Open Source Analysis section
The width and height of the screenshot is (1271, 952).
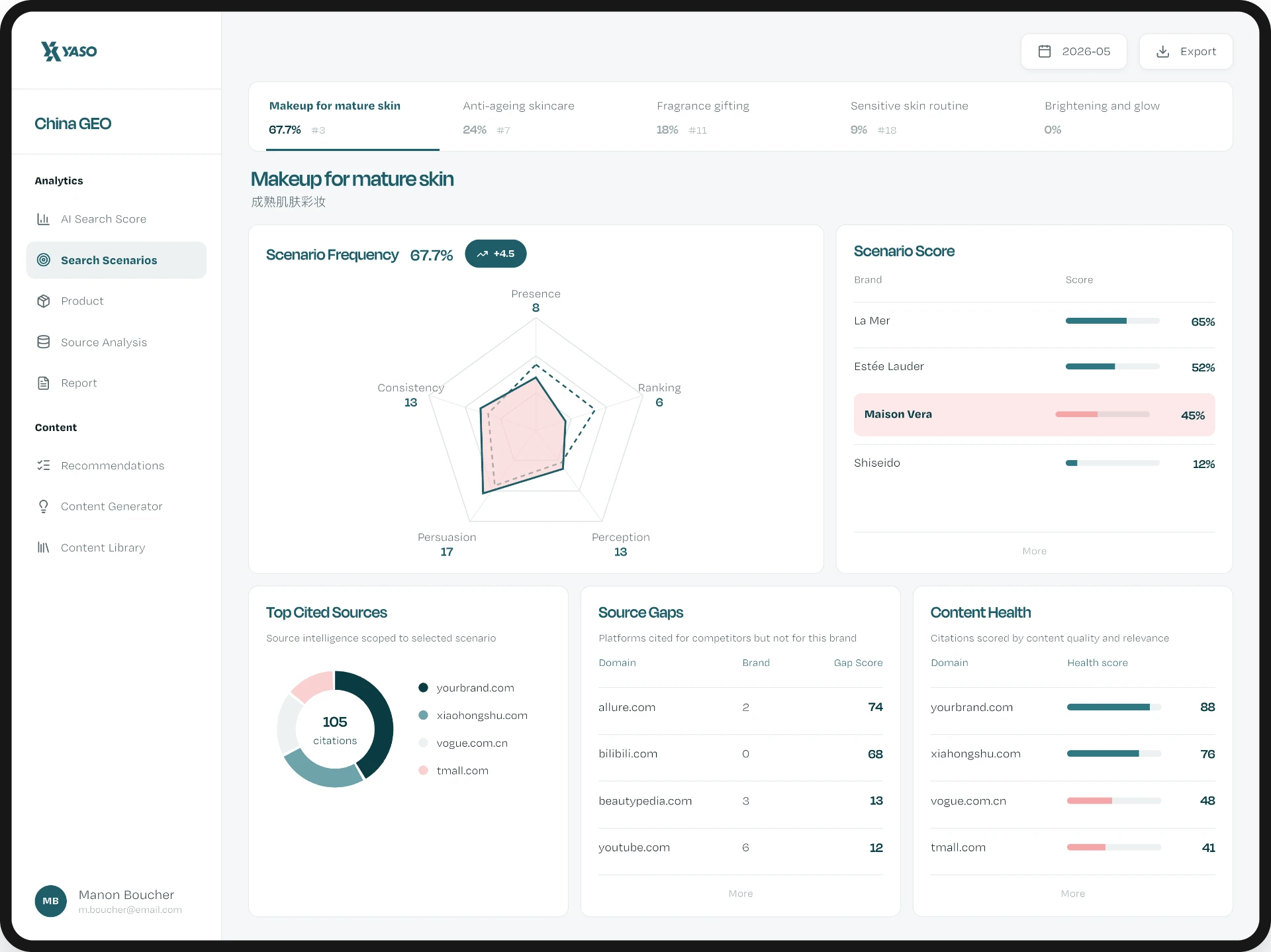(x=117, y=342)
